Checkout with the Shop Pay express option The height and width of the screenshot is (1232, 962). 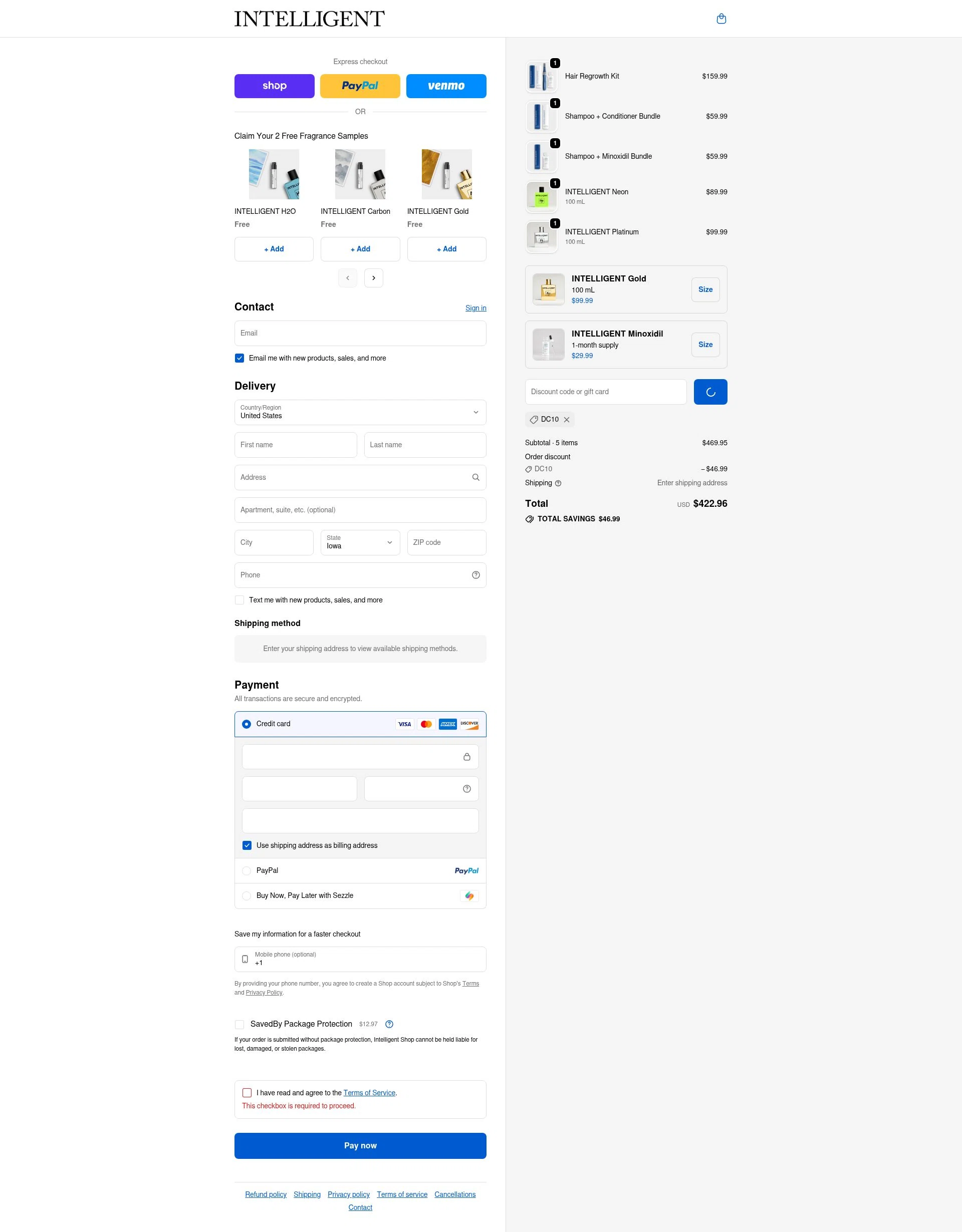tap(274, 86)
